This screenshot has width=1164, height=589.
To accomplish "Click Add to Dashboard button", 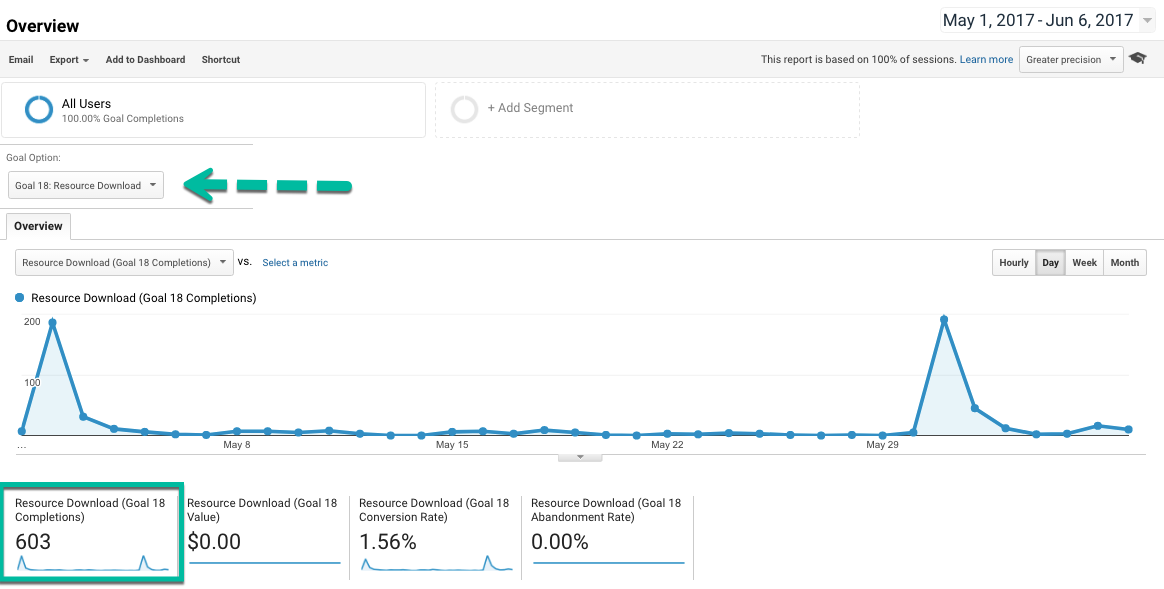I will click(x=145, y=60).
